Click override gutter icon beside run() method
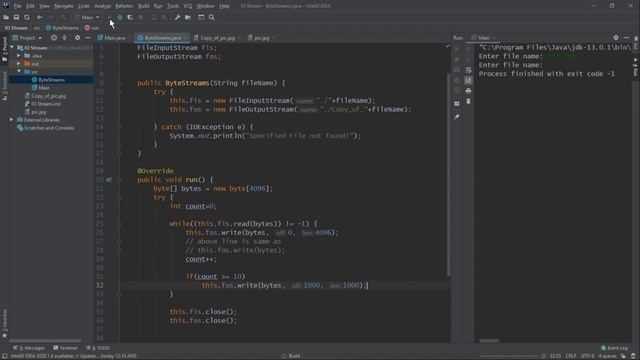 [x=109, y=180]
